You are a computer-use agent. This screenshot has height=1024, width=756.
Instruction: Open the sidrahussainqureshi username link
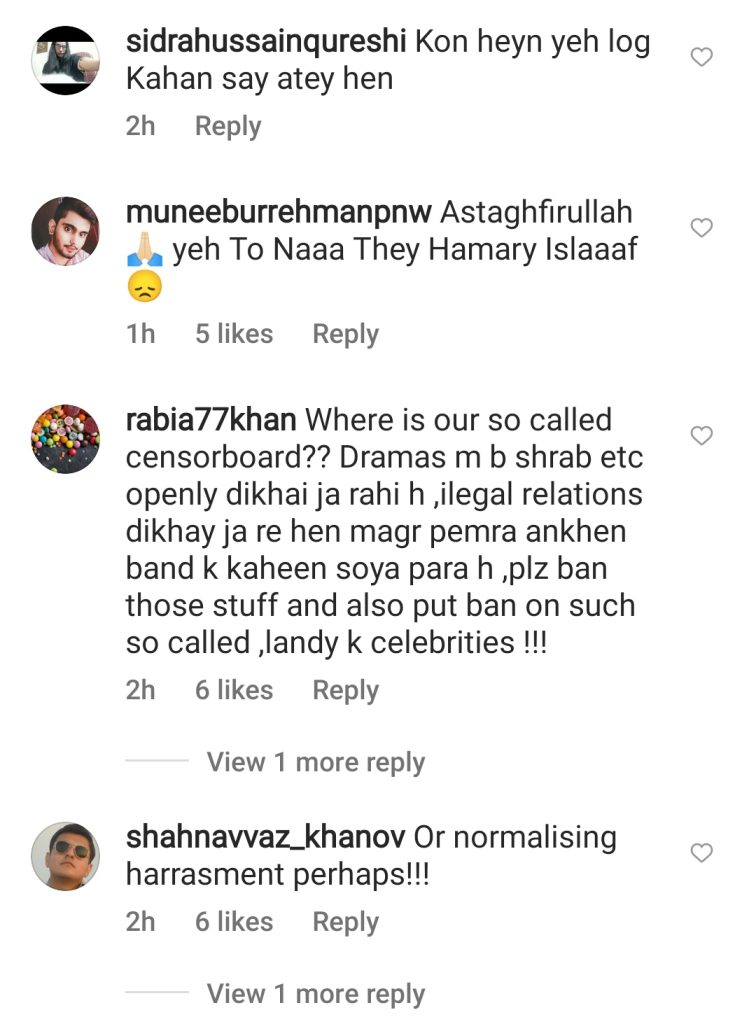[265, 43]
